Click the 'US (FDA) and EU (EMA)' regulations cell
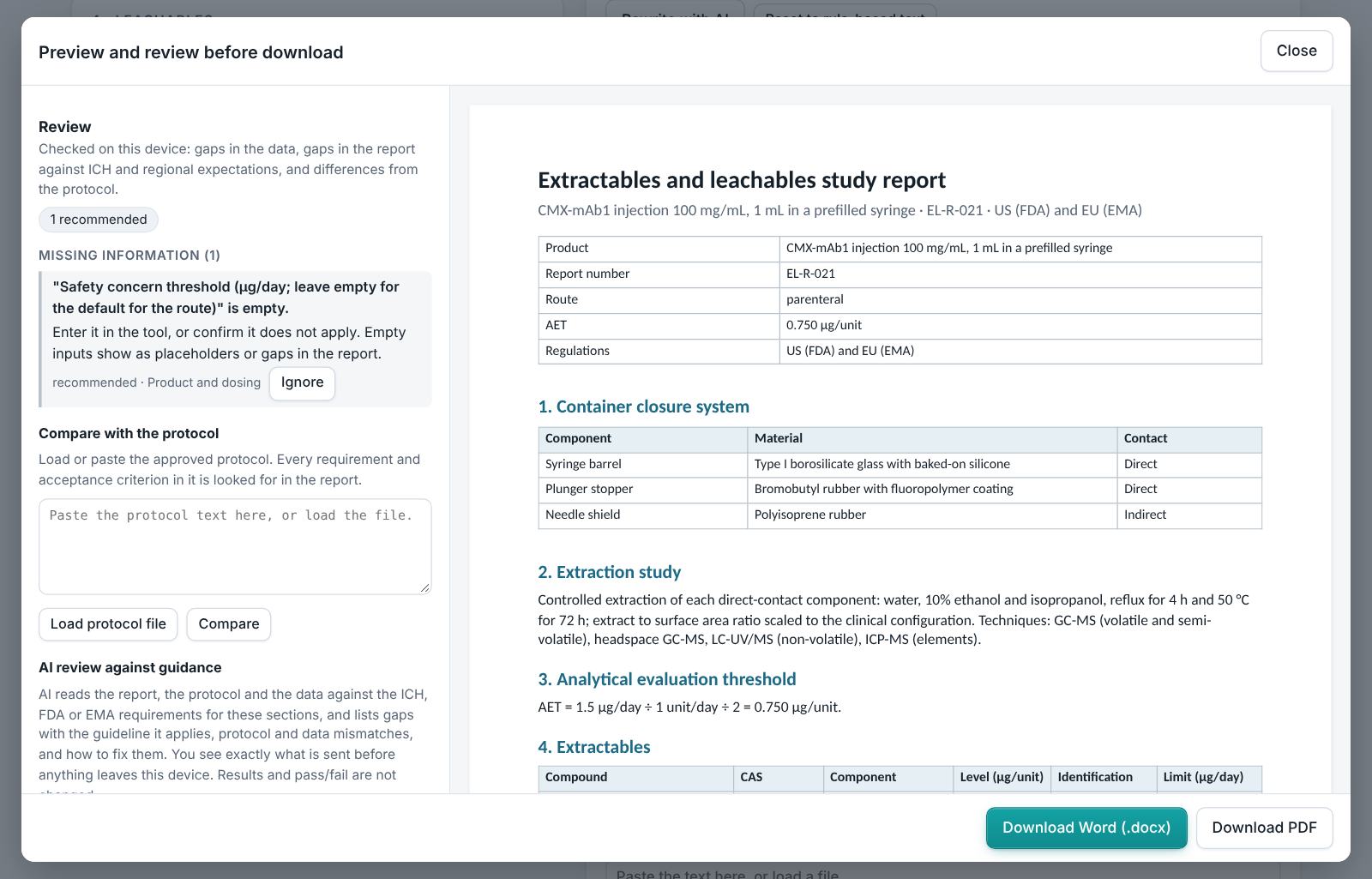Image resolution: width=1372 pixels, height=879 pixels. [1020, 352]
